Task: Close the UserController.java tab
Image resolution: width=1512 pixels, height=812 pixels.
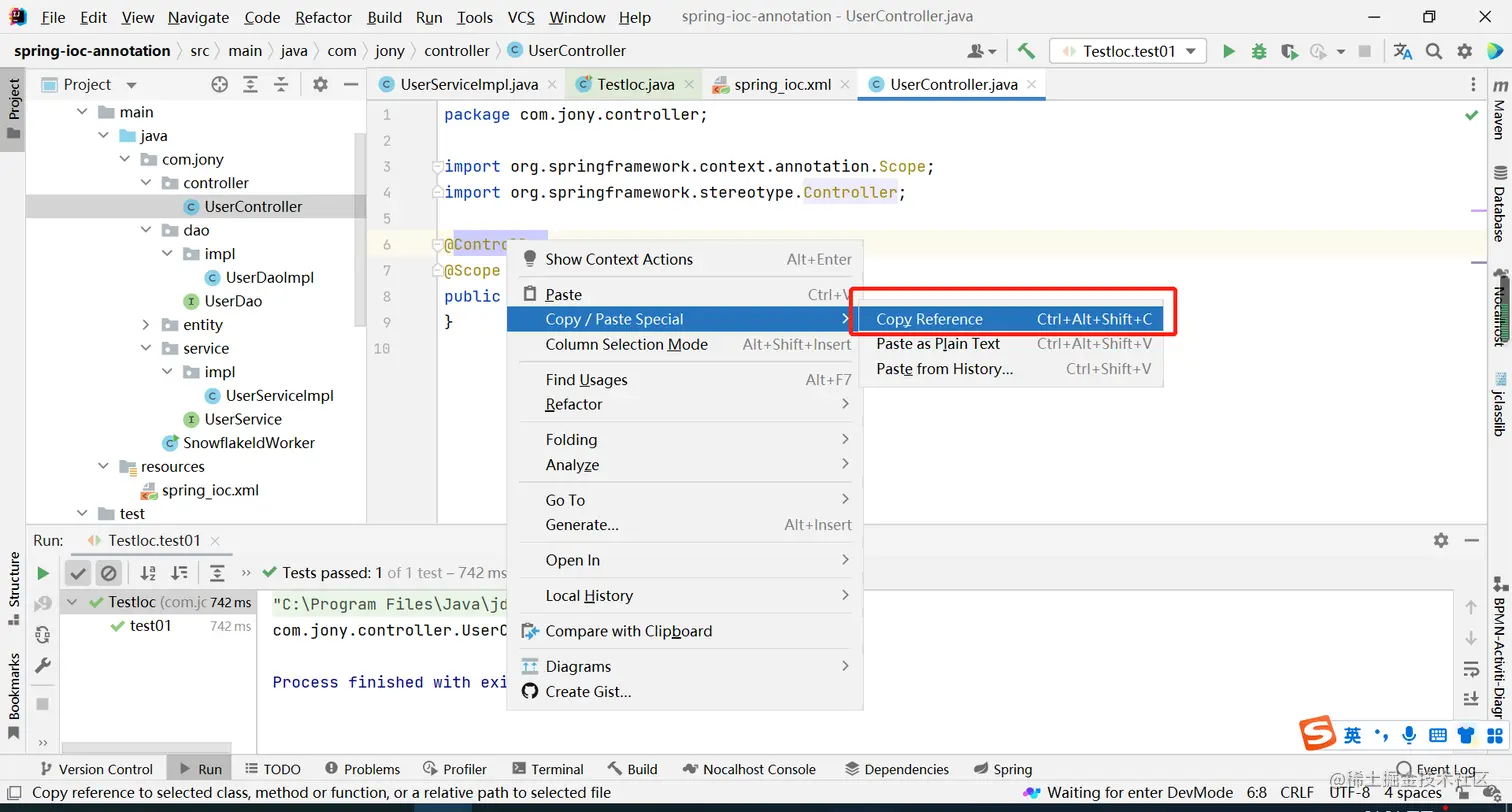Action: [x=1030, y=85]
